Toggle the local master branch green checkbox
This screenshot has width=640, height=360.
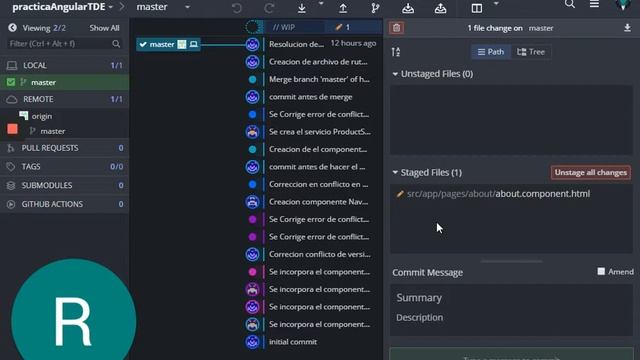(11, 82)
